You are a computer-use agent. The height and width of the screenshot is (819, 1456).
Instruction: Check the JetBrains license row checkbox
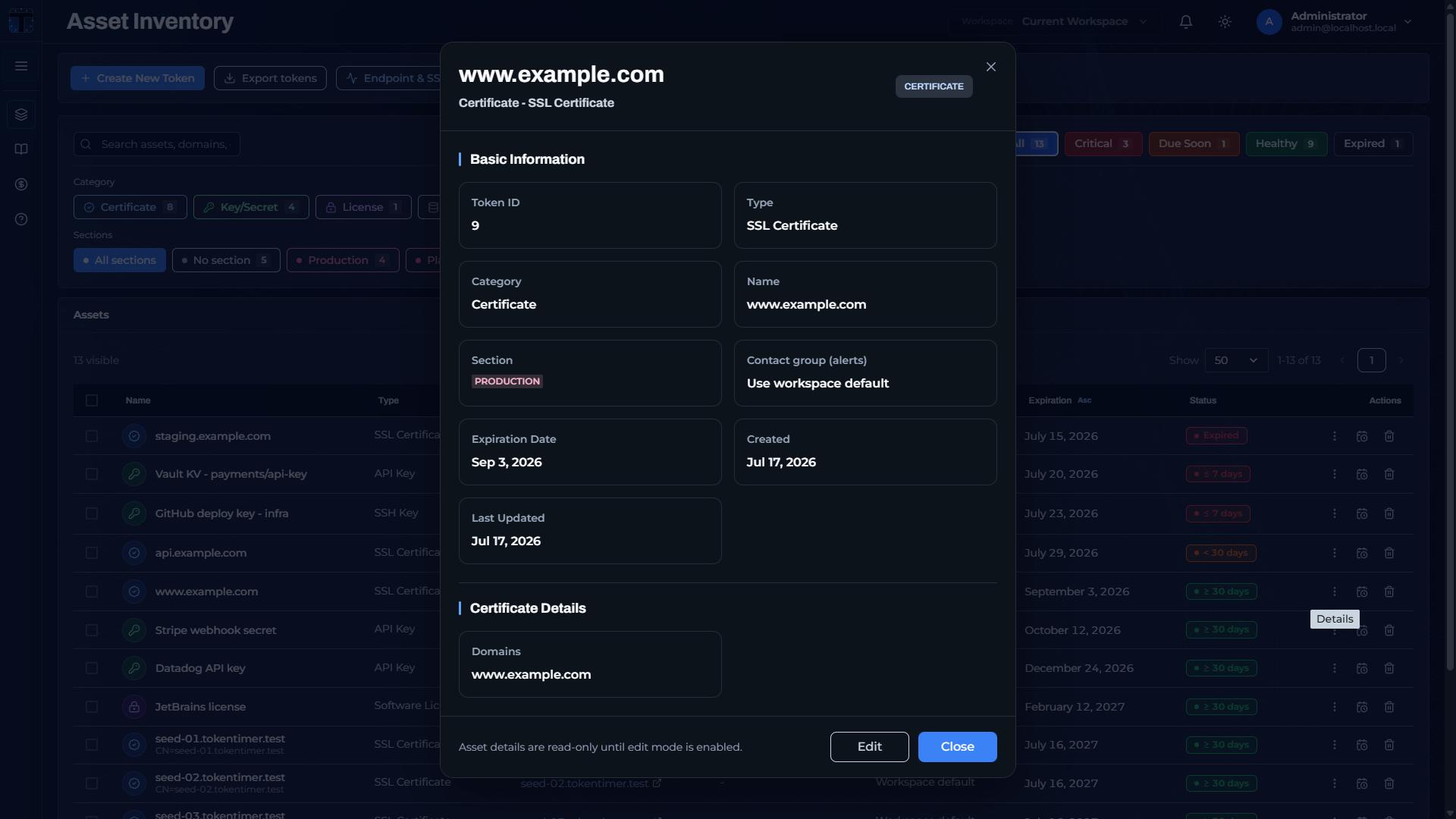(x=92, y=707)
